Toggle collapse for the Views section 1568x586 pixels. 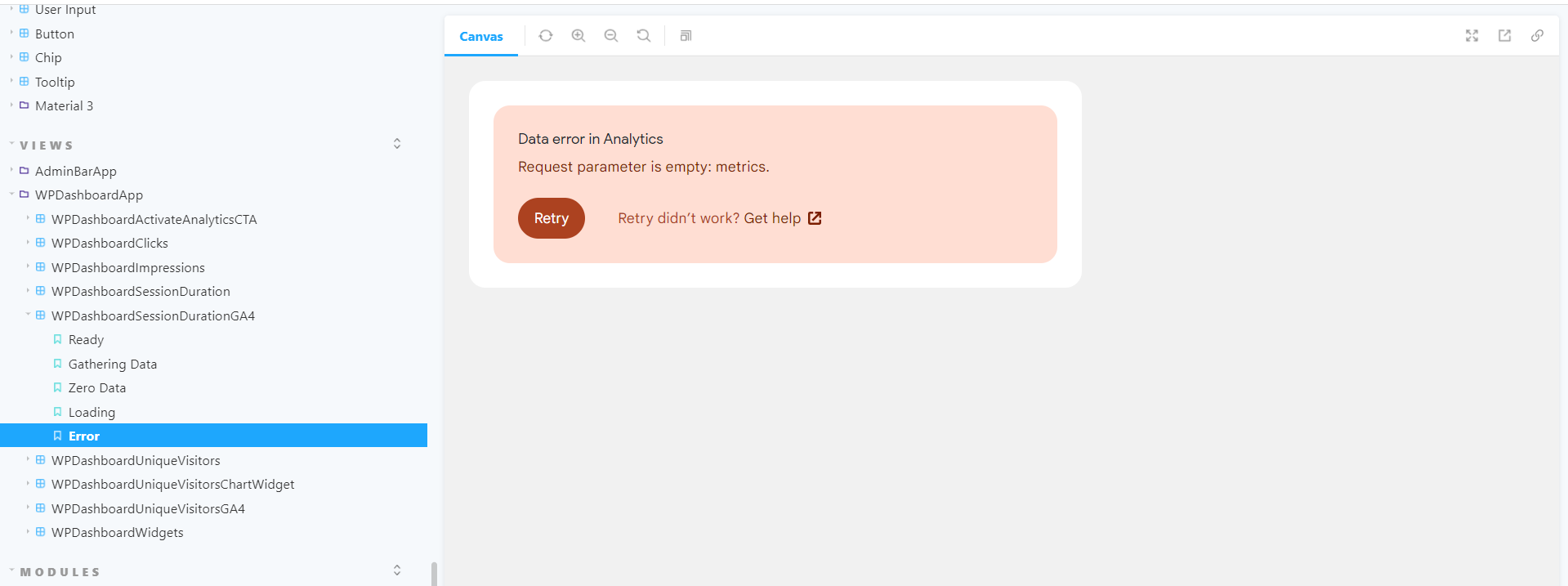click(x=397, y=143)
